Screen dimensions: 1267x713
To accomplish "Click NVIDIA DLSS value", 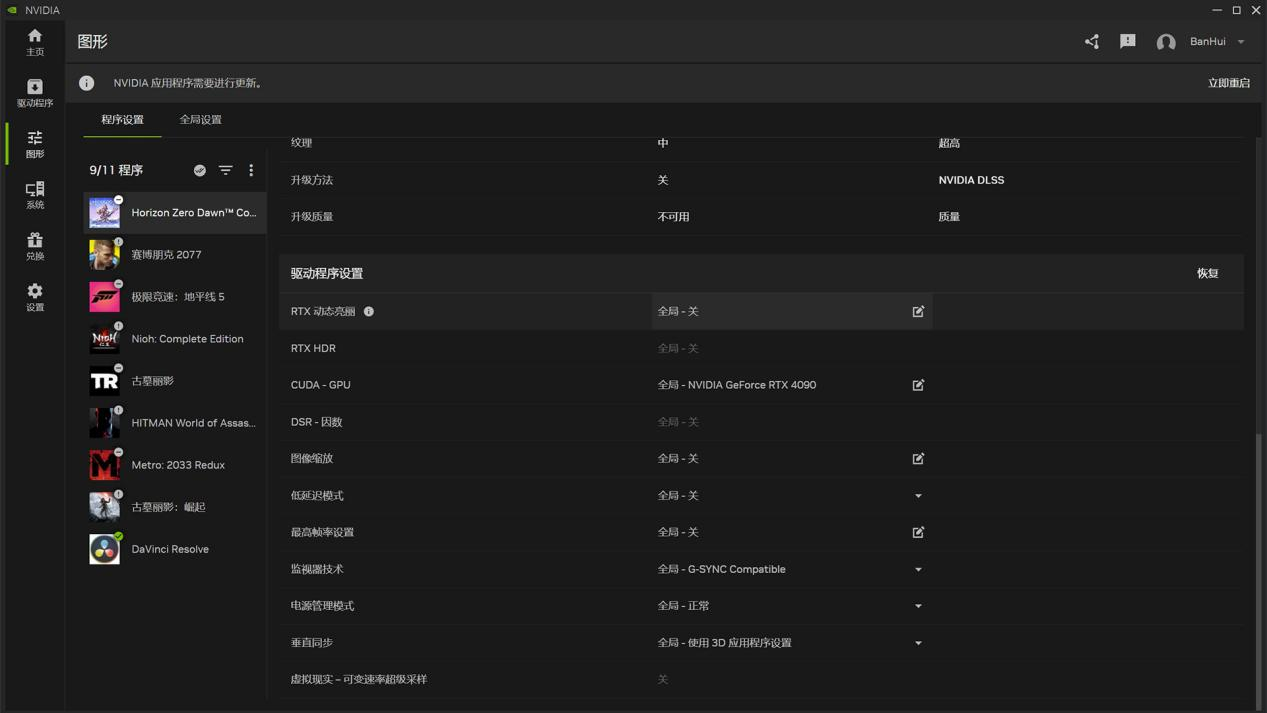I will tap(971, 180).
